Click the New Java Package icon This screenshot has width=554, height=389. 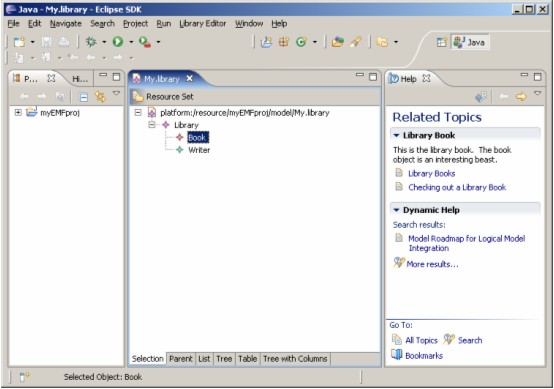tap(284, 42)
